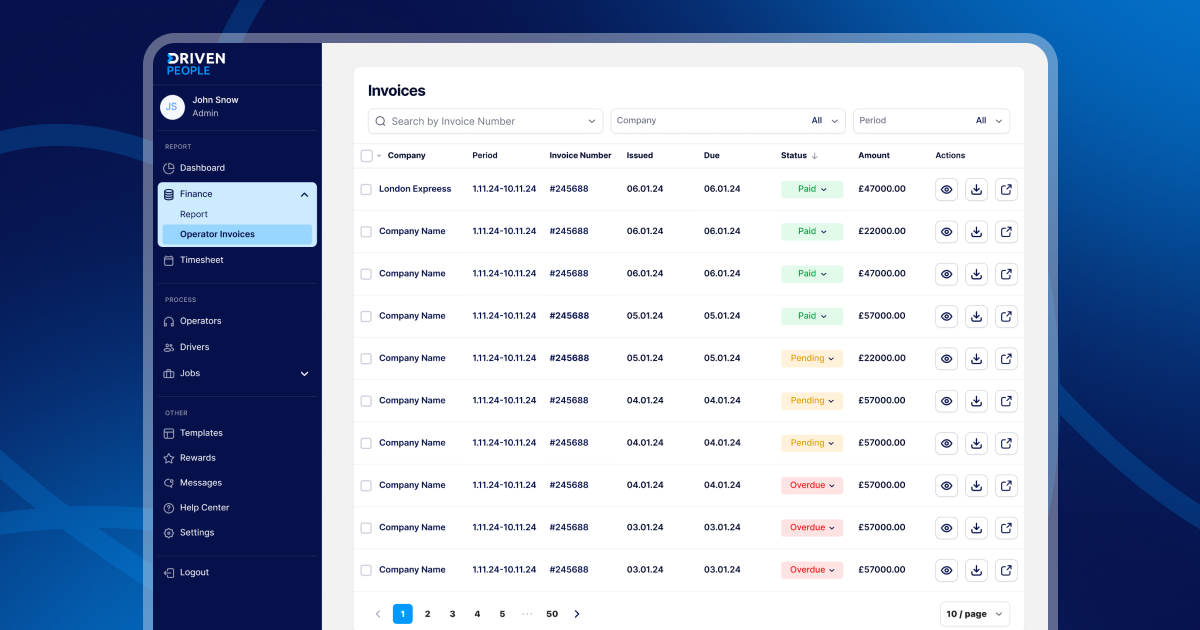The image size is (1200, 630).
Task: Download the pending £22000.00 invoice
Action: coord(976,358)
